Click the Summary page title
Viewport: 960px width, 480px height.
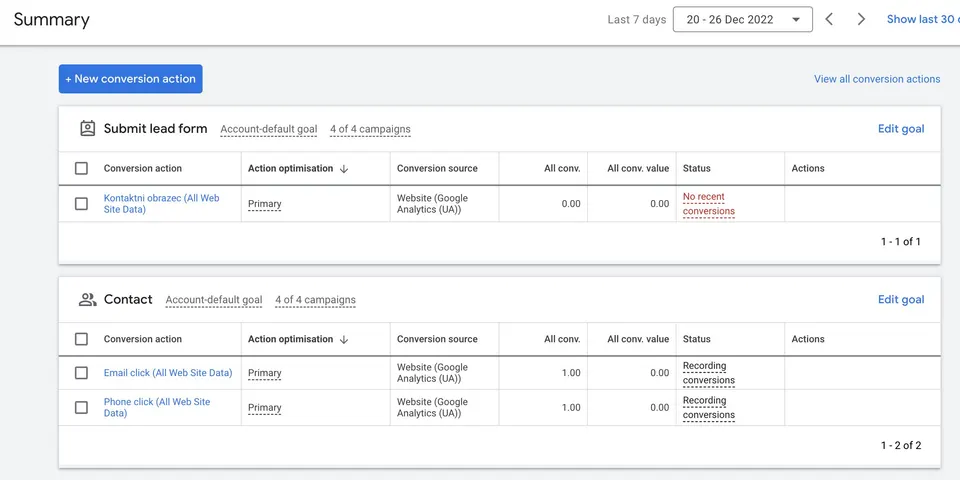[x=51, y=20]
